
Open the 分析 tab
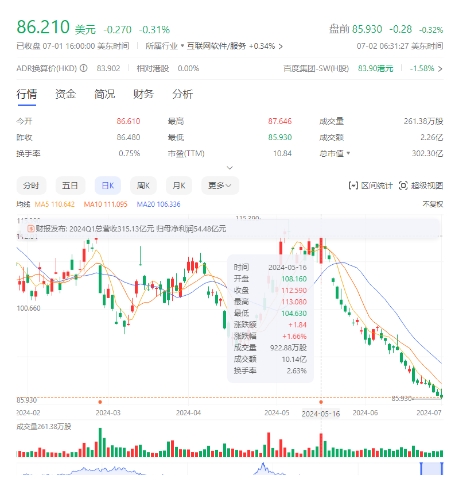182,94
